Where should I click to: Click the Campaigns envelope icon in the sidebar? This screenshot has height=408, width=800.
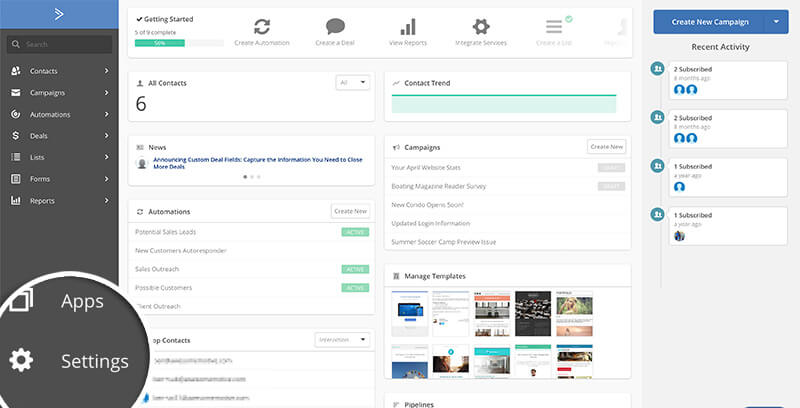coord(16,92)
